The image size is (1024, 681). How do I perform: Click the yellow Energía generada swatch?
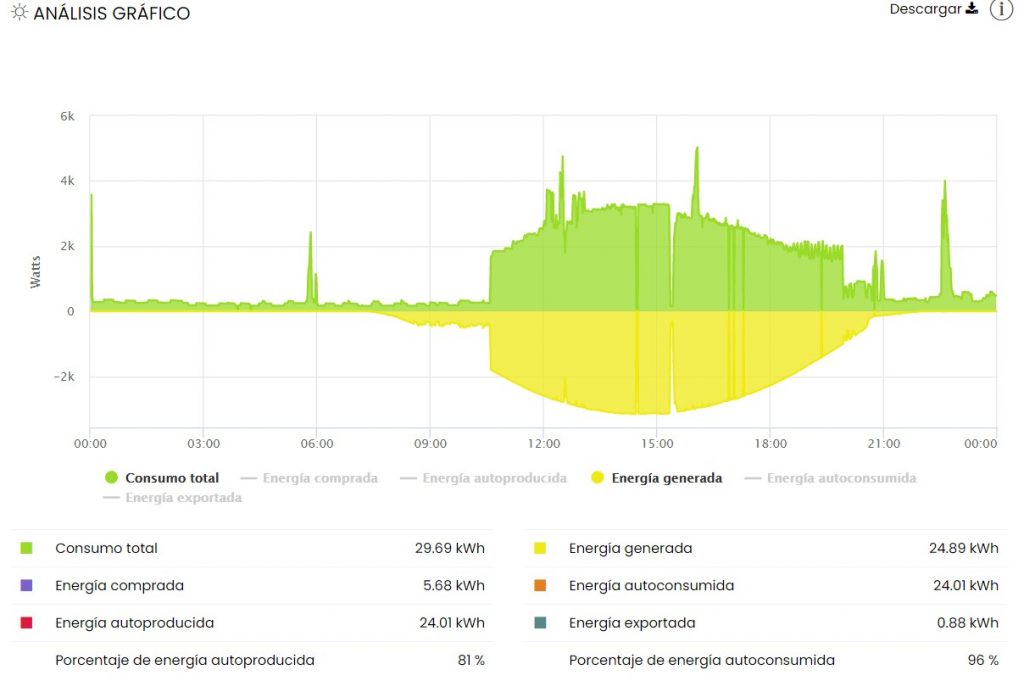click(540, 548)
